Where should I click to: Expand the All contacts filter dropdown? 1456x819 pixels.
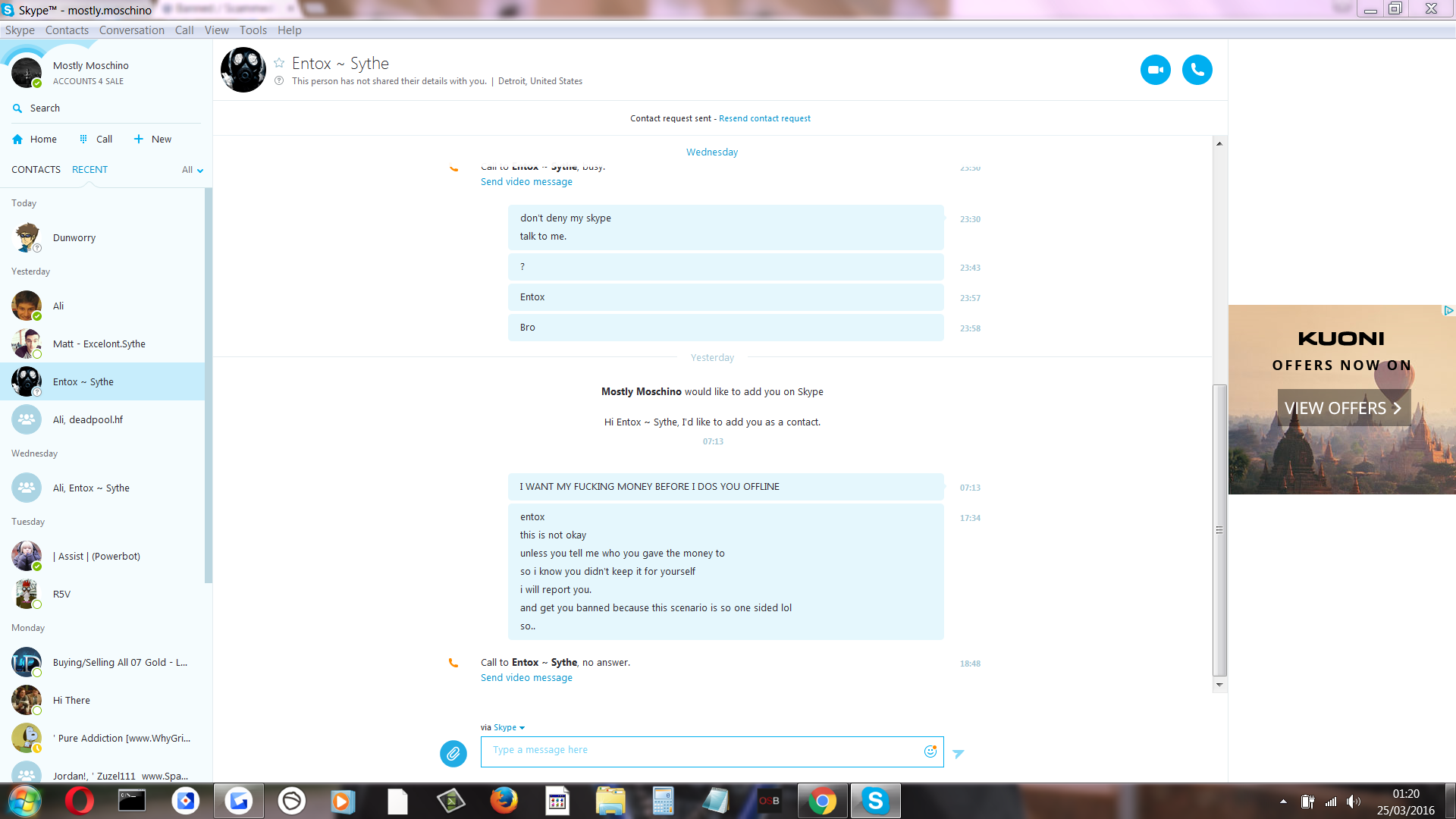[193, 170]
